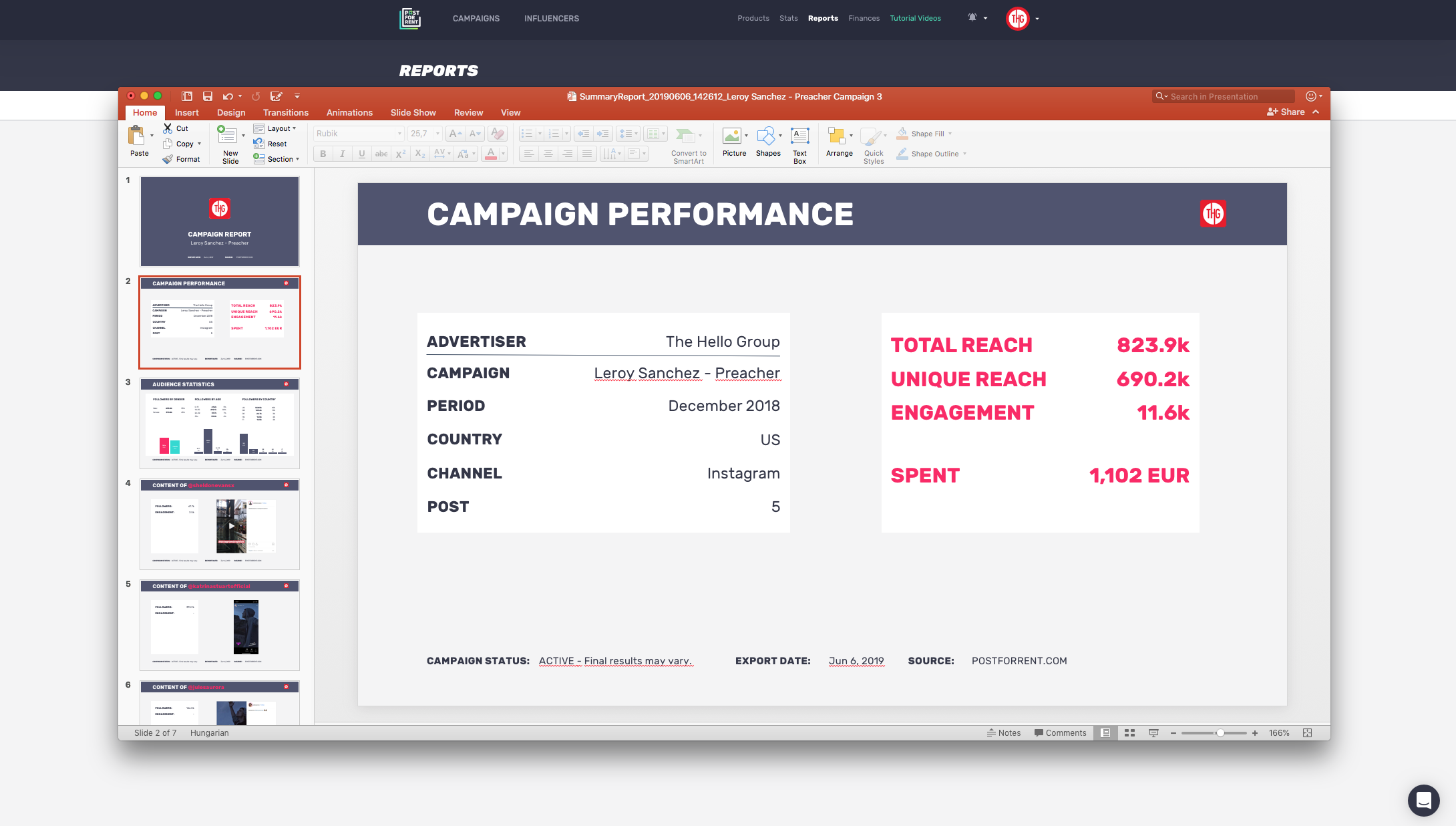The image size is (1456, 826).
Task: Click the Reset slide icon
Action: [259, 144]
